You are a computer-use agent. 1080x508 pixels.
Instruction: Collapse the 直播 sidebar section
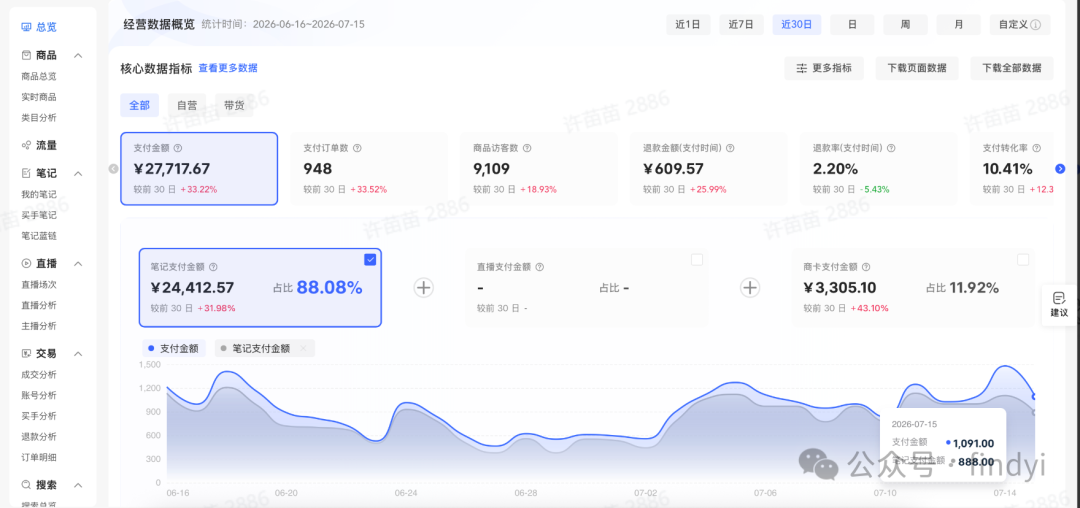(x=78, y=264)
